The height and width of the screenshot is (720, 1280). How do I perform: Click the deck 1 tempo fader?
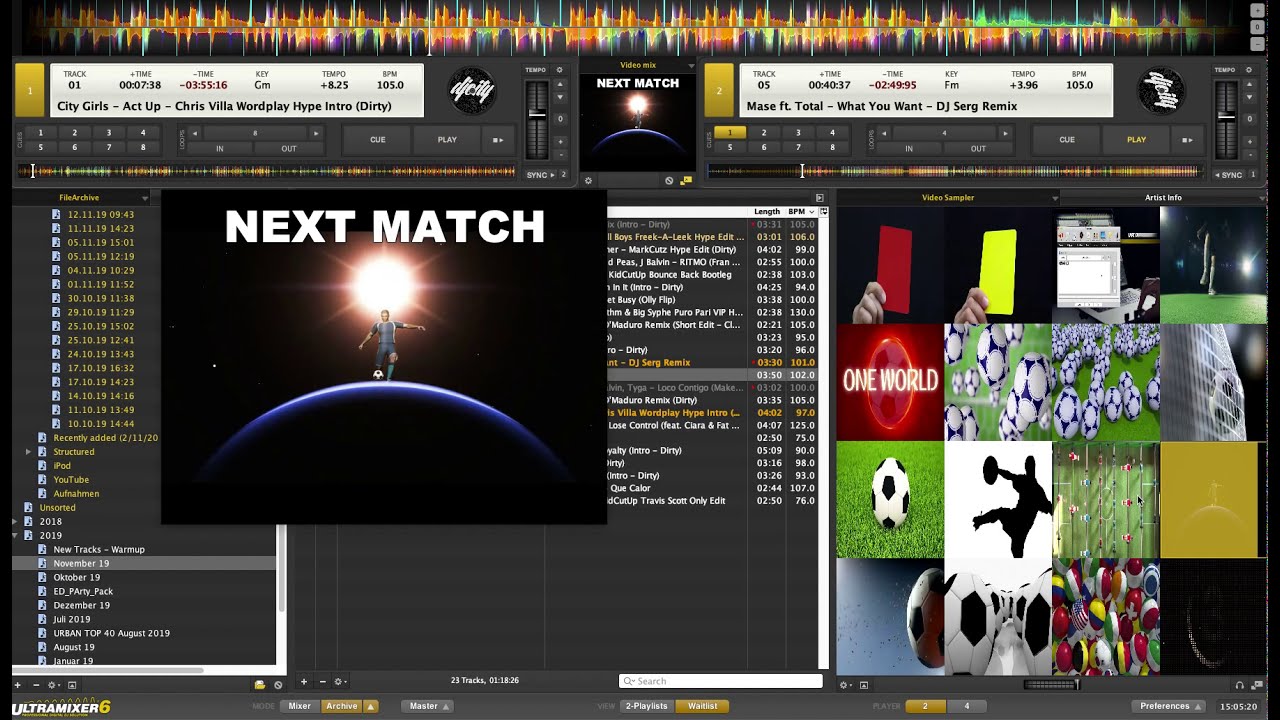(x=537, y=116)
